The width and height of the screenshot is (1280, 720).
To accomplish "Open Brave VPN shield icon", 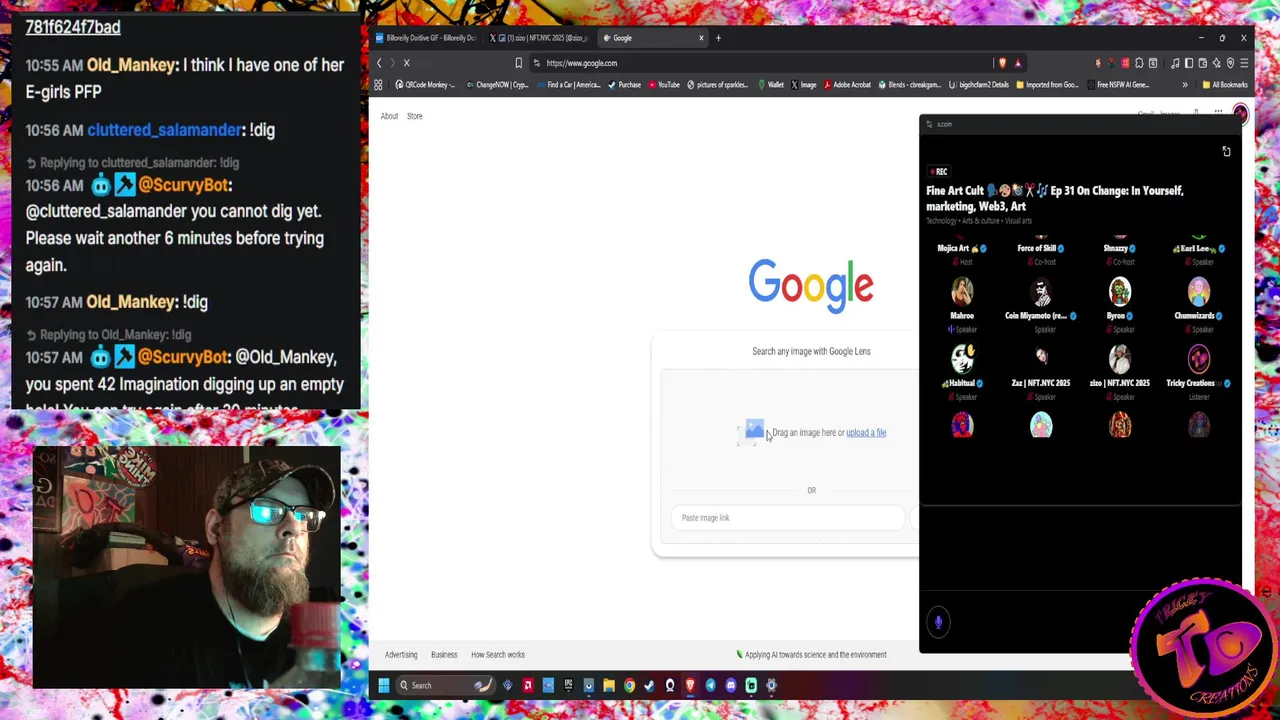I will (x=1230, y=63).
